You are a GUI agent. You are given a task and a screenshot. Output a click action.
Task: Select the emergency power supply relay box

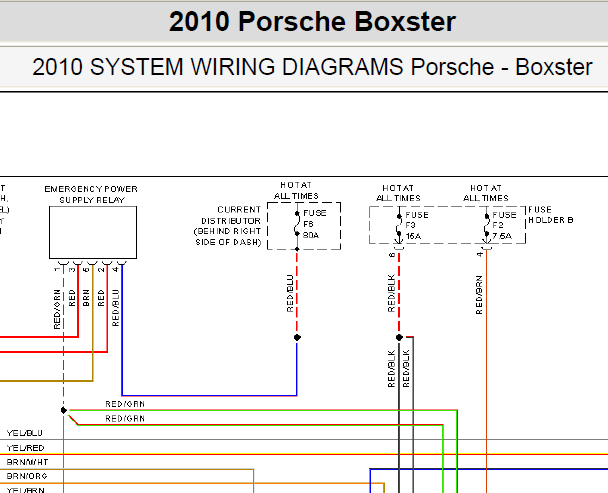[93, 232]
